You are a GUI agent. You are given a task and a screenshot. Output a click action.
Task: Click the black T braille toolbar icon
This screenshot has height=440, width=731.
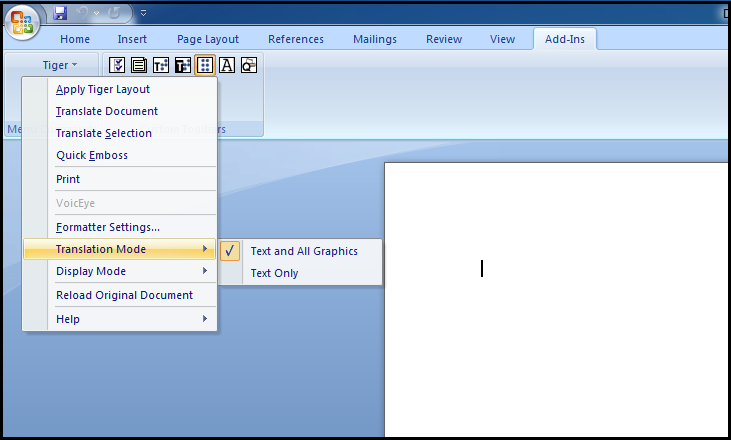[183, 65]
